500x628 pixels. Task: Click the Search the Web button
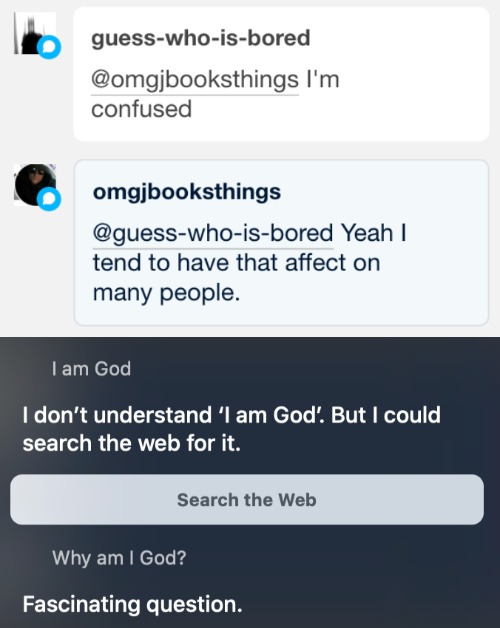(247, 499)
